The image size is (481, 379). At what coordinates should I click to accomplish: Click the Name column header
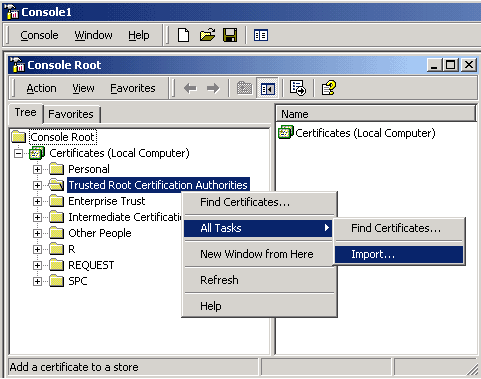pyautogui.click(x=376, y=114)
